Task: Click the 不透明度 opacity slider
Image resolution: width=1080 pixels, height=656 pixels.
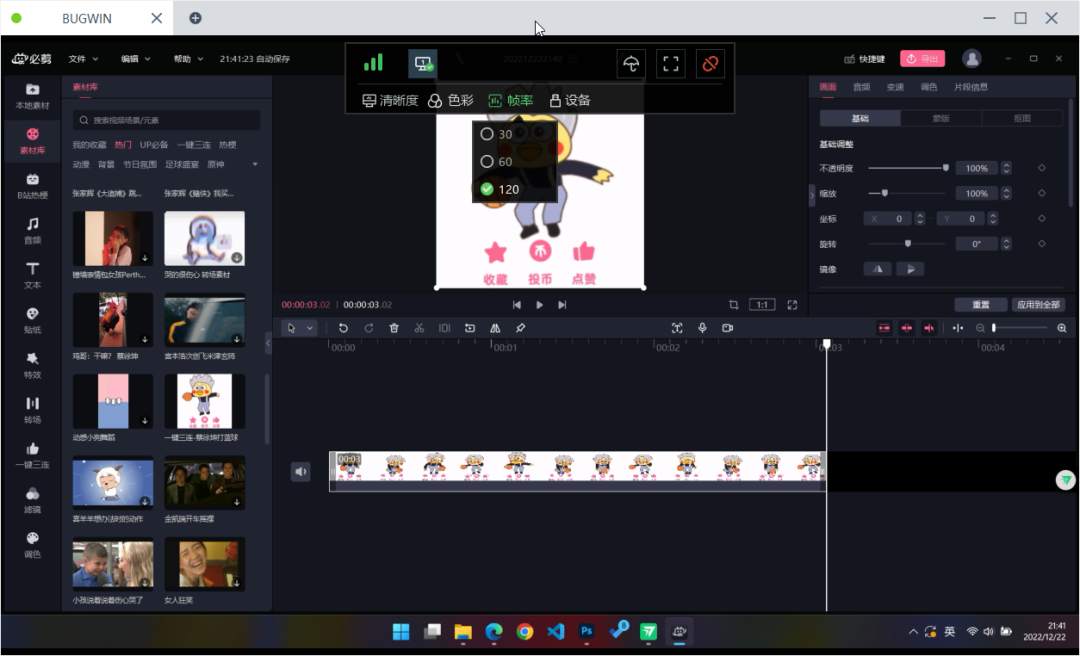Action: tap(907, 168)
